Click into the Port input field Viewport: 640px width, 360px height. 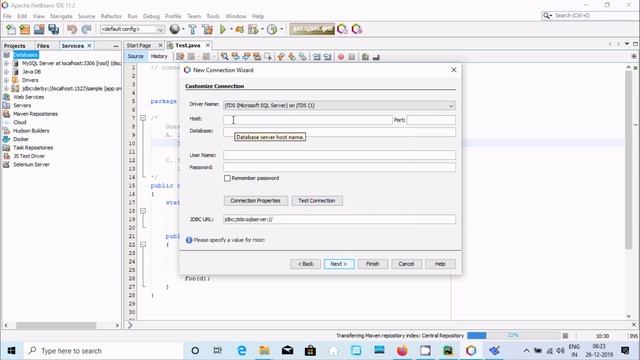coord(431,120)
